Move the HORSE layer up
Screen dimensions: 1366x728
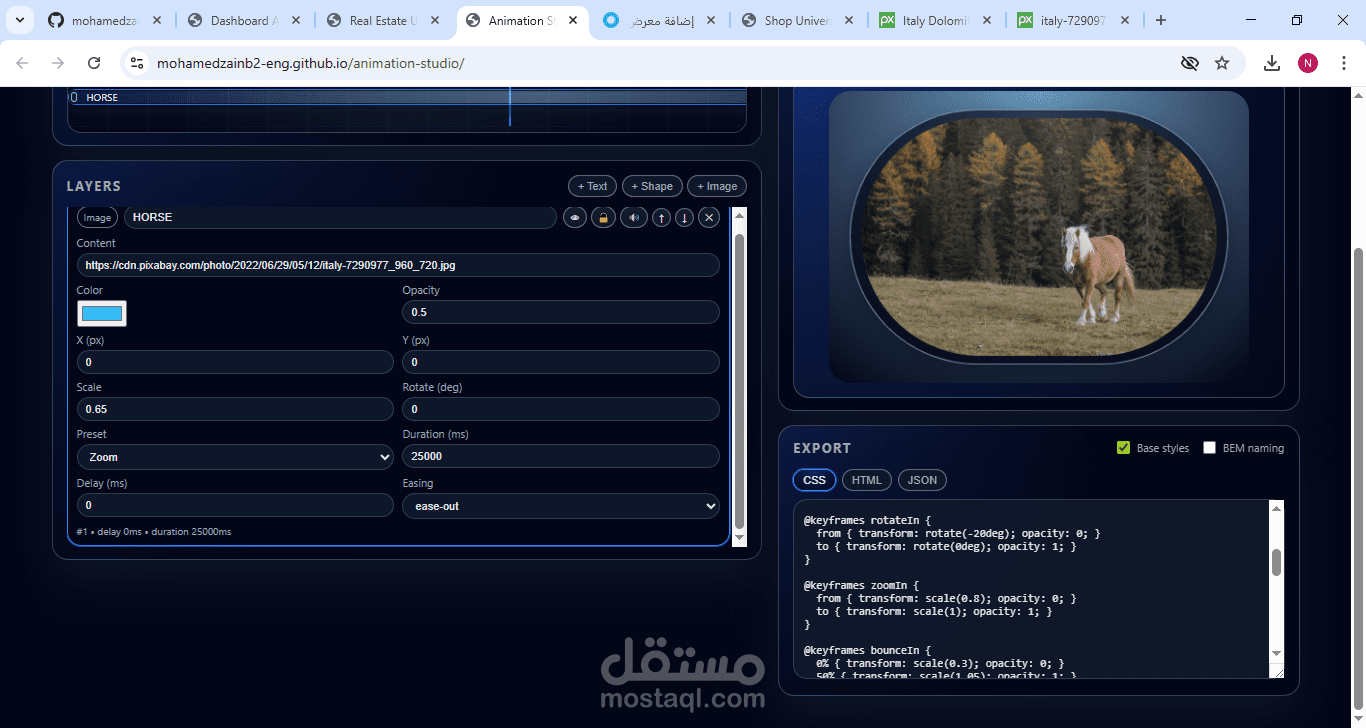tap(660, 217)
